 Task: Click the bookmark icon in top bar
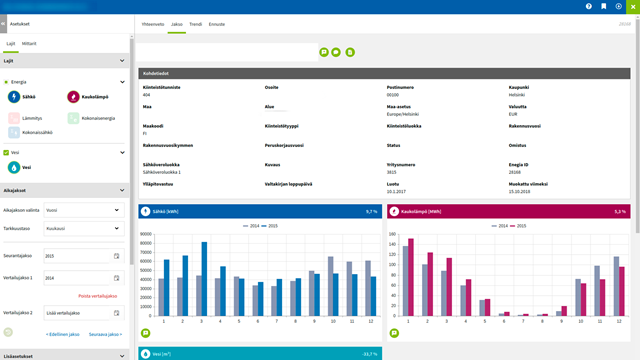(604, 6)
